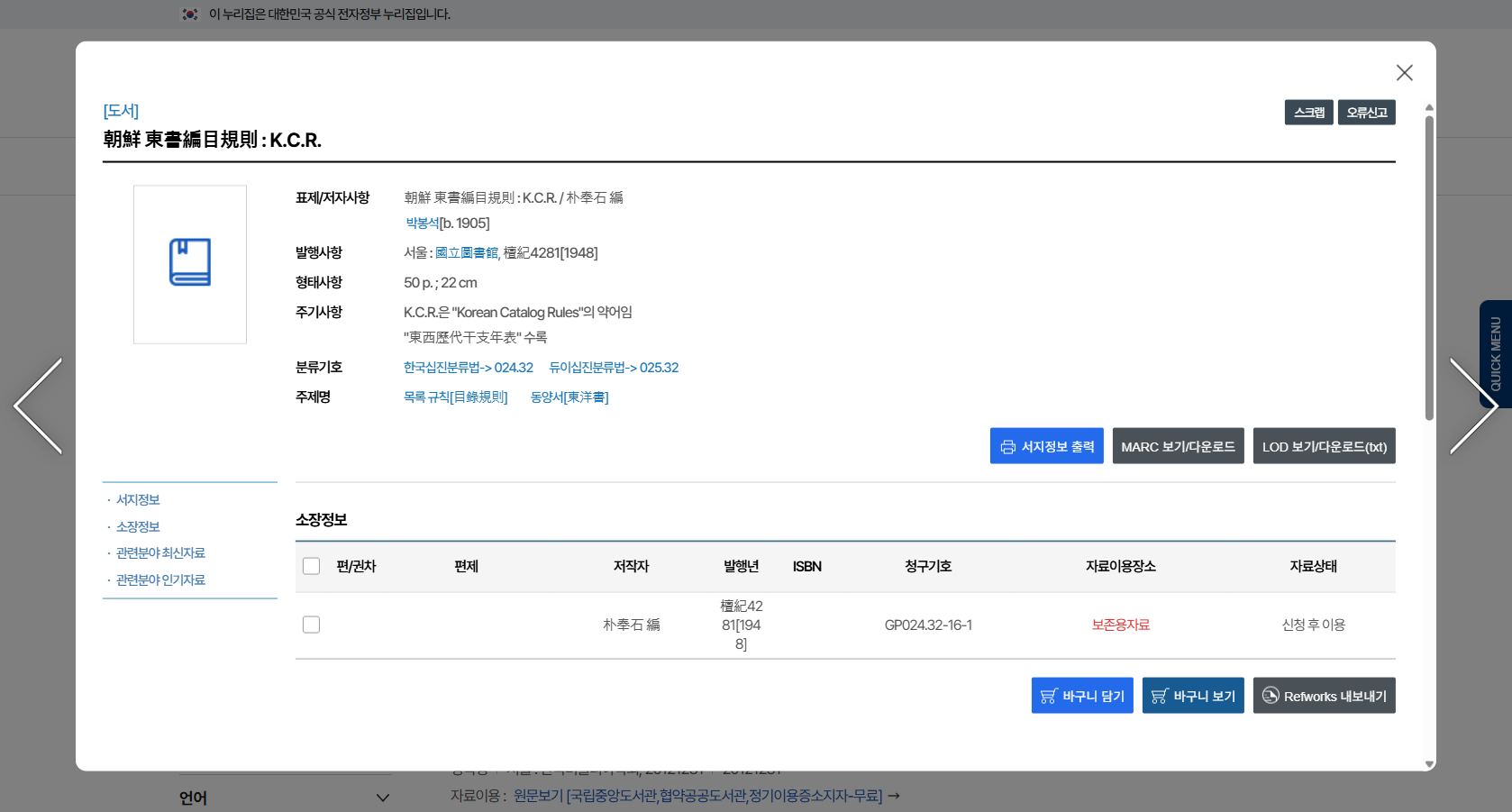Screen dimensions: 1512x812
Task: Open LOD 보기/다운로드(txt)
Action: click(1324, 446)
